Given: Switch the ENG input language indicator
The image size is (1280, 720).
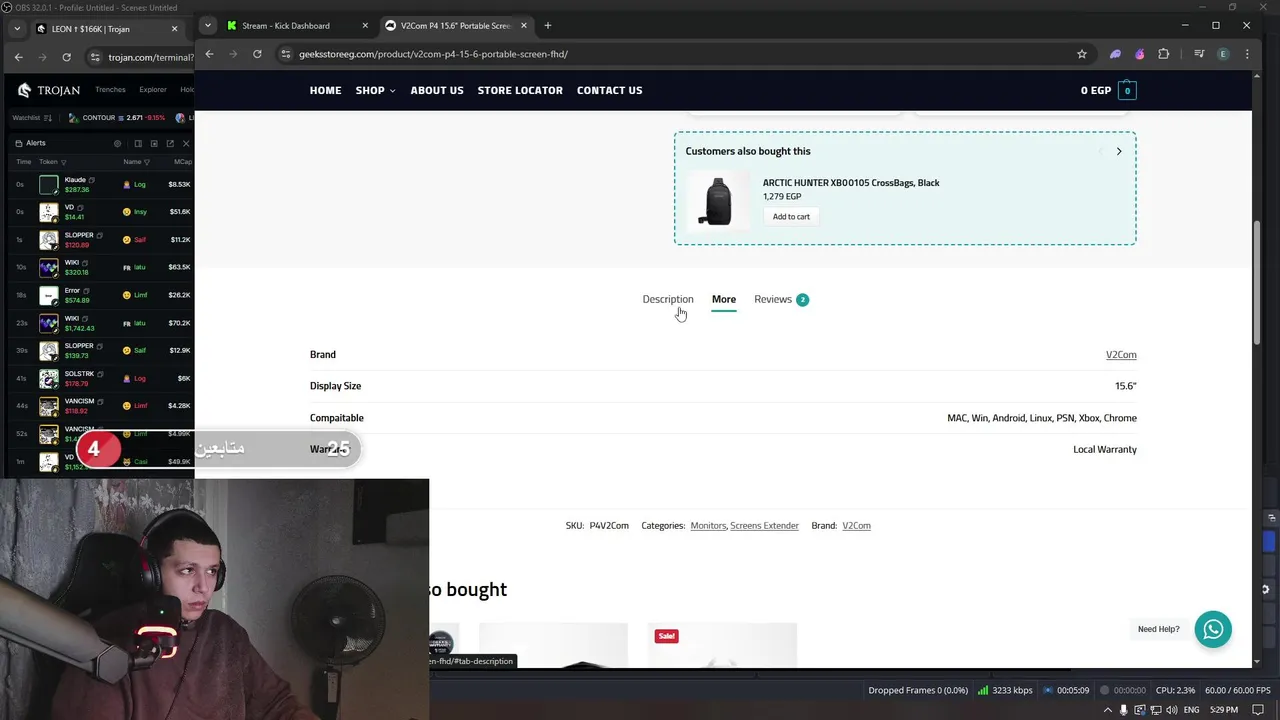Looking at the screenshot, I should (1191, 710).
